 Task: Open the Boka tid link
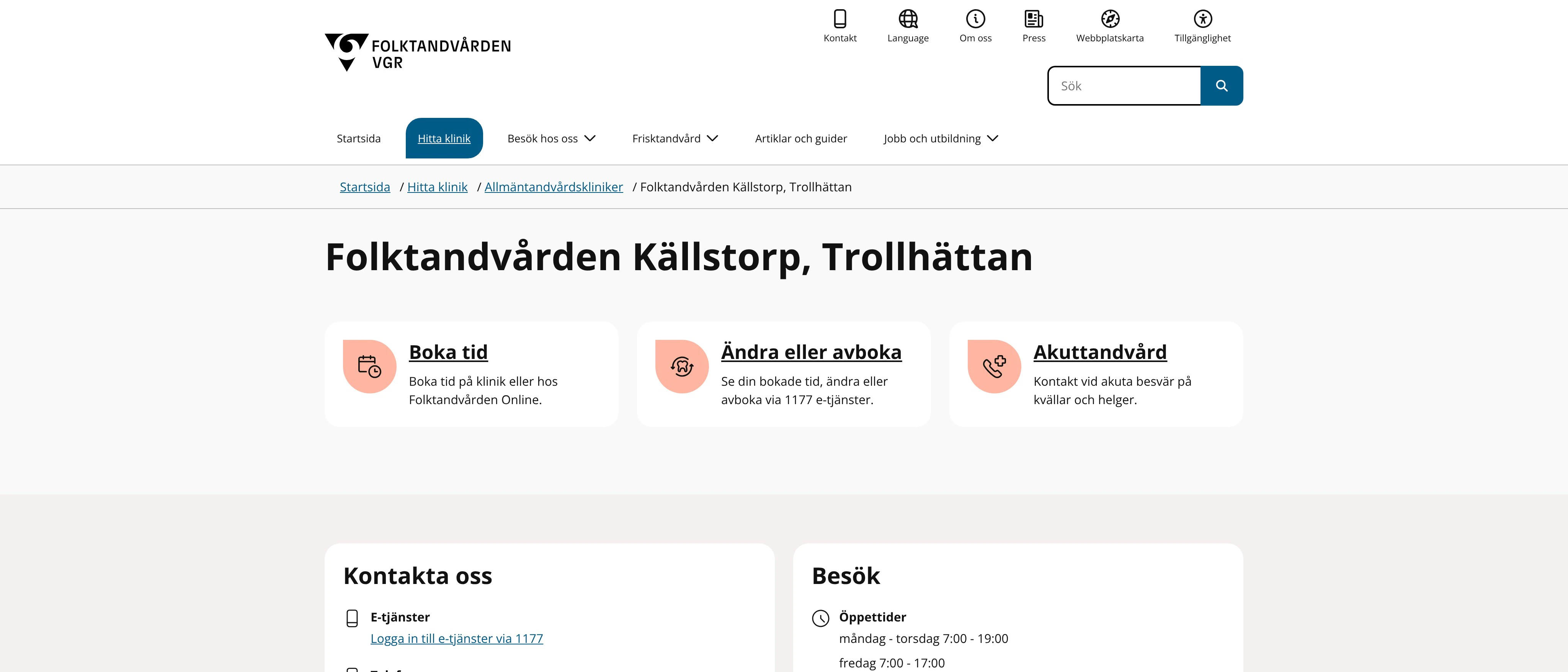[x=448, y=352]
